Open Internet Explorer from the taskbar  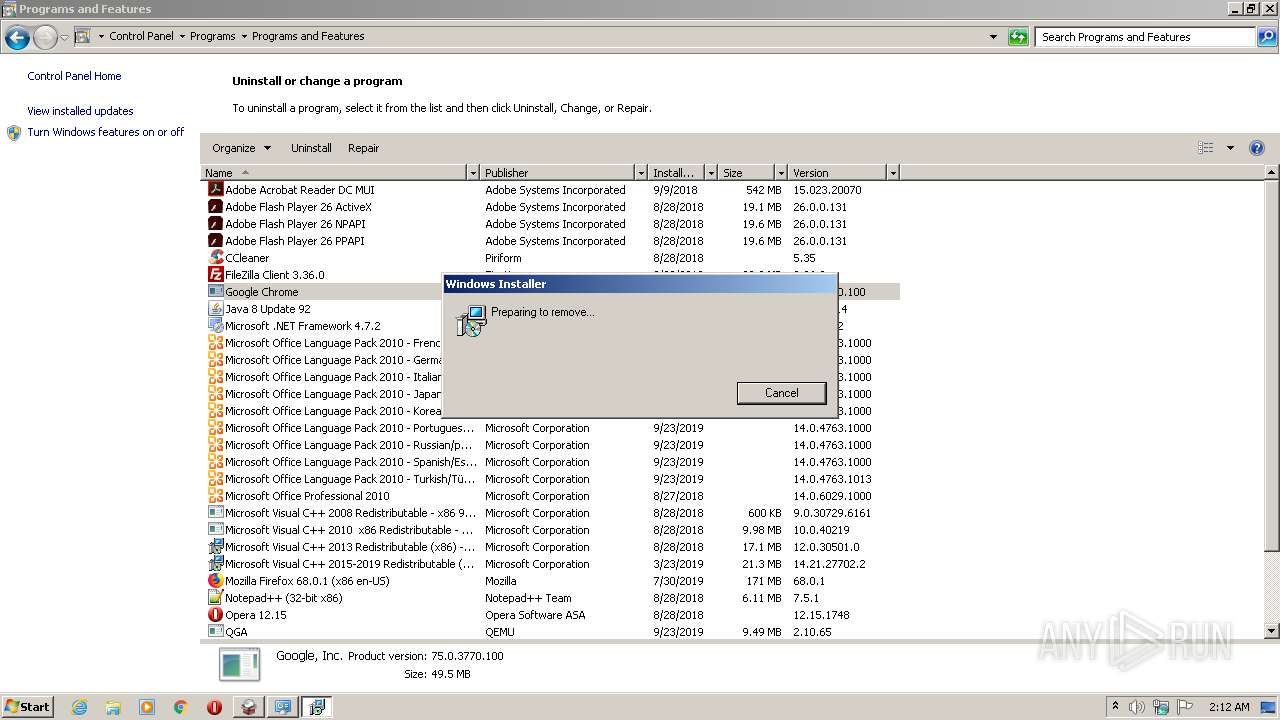click(79, 707)
